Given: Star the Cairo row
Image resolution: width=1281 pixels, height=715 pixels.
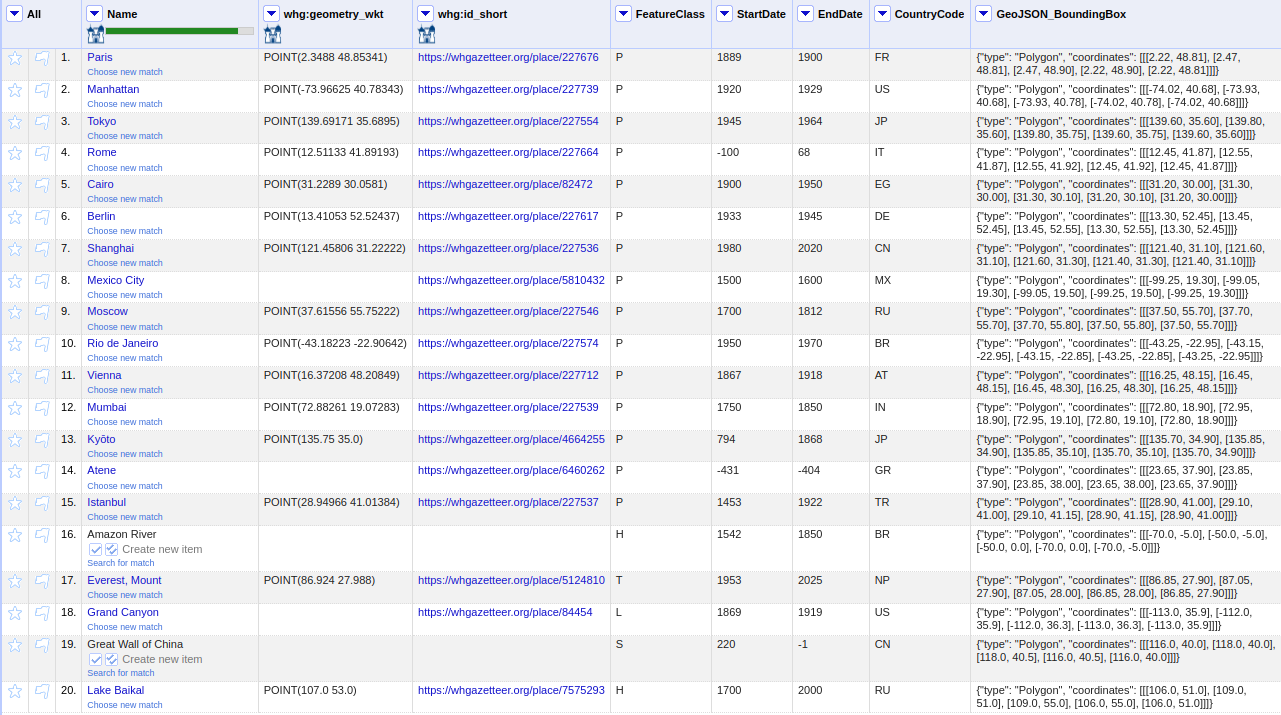Looking at the screenshot, I should 15,185.
